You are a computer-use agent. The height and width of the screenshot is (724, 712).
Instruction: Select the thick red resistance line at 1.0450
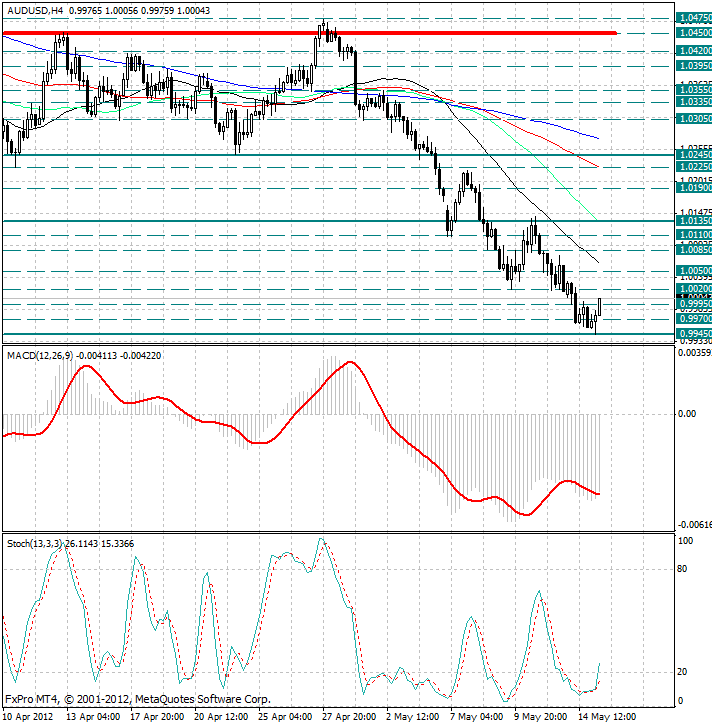coord(300,33)
